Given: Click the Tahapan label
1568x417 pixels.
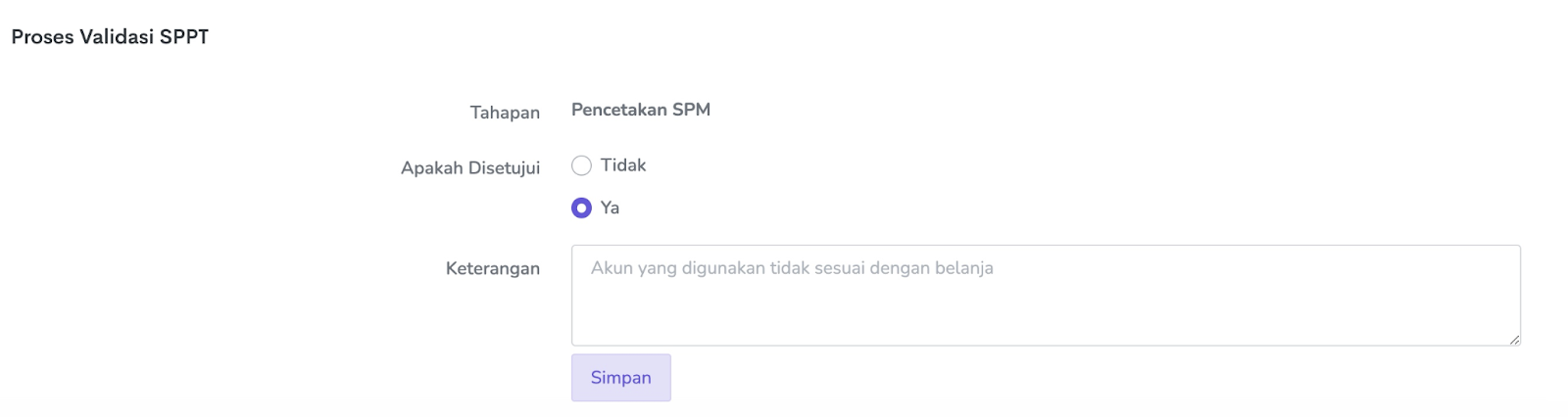Looking at the screenshot, I should pos(505,113).
